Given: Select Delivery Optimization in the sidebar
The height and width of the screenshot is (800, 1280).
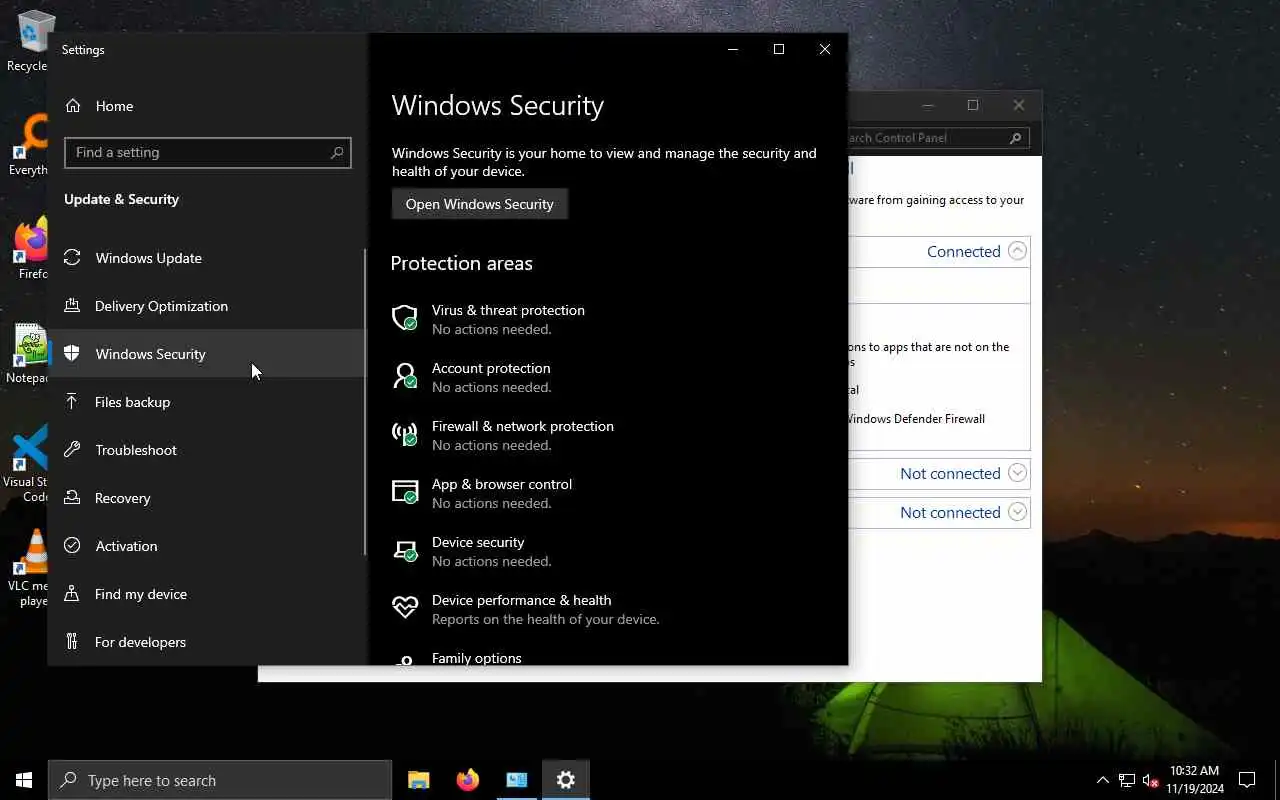Looking at the screenshot, I should tap(206, 306).
